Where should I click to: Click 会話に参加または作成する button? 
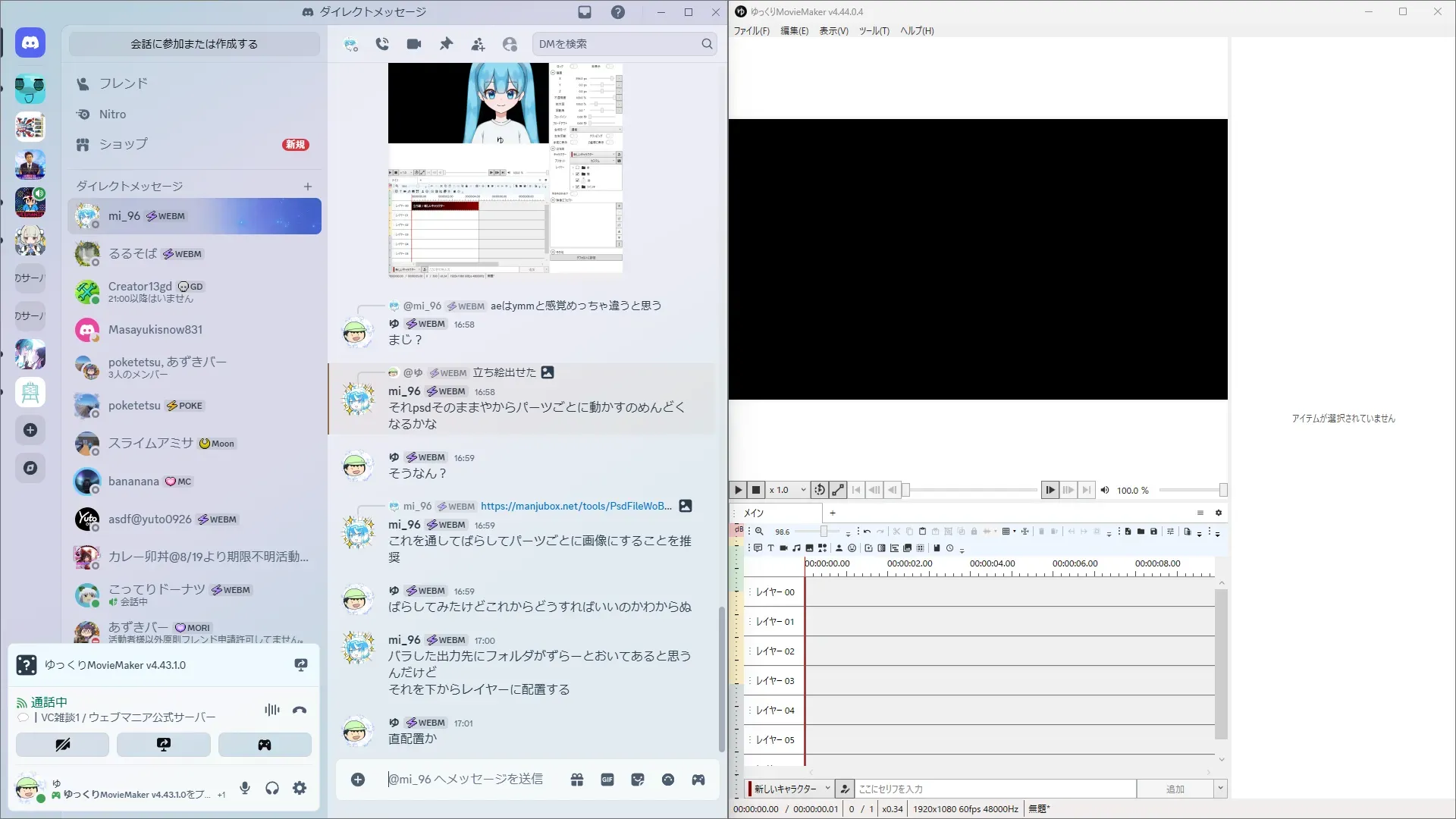coord(194,44)
